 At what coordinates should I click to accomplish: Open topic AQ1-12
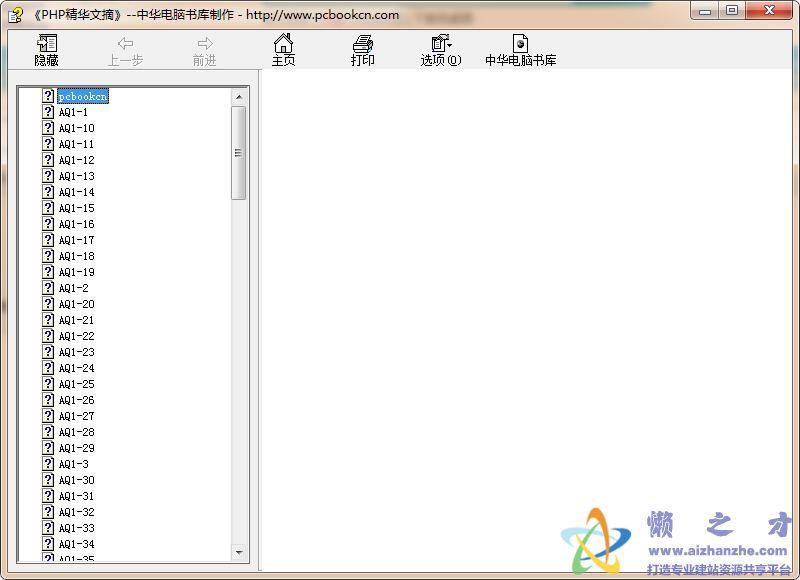(x=77, y=160)
